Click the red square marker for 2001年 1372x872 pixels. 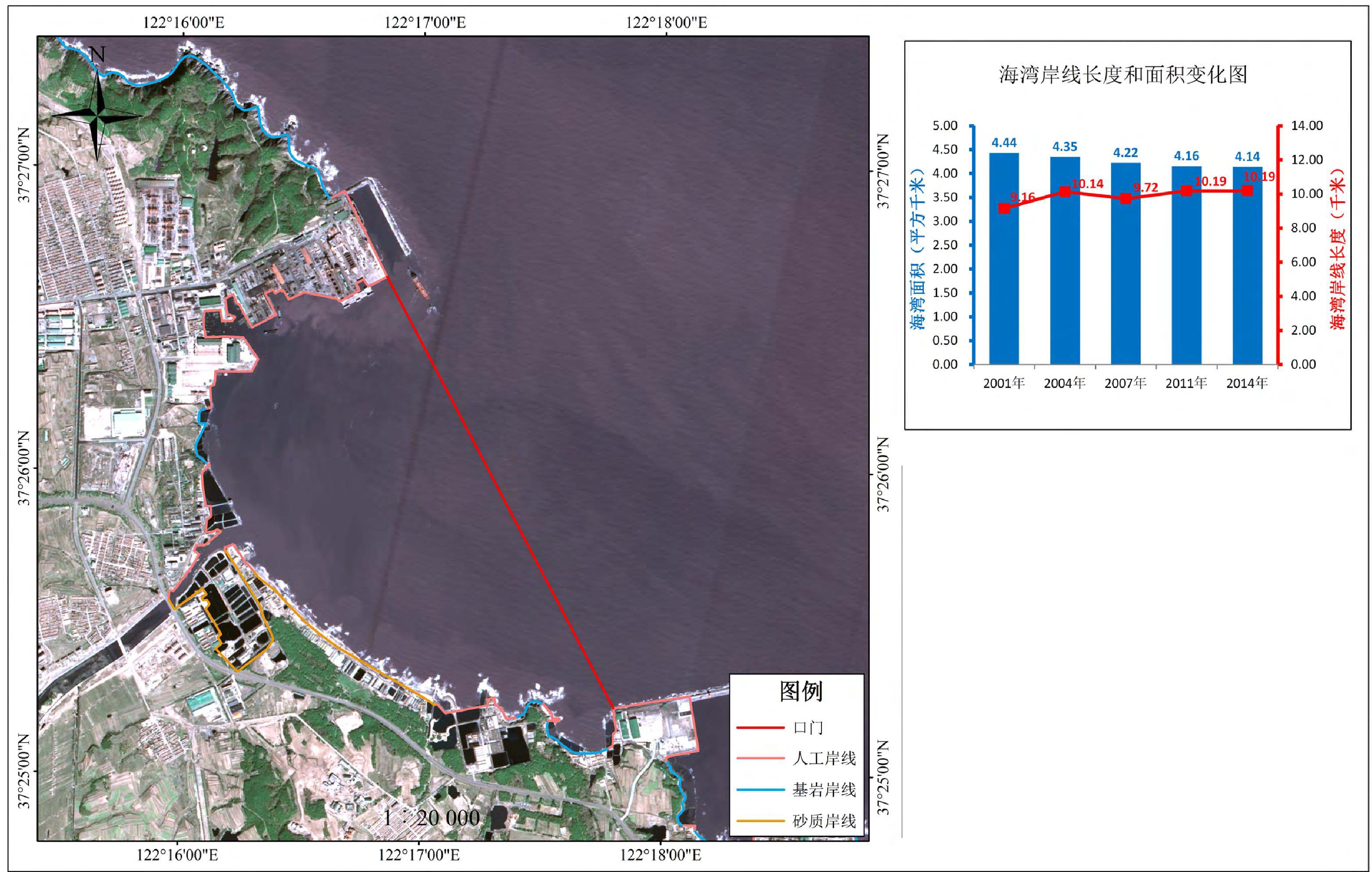[x=1004, y=208]
